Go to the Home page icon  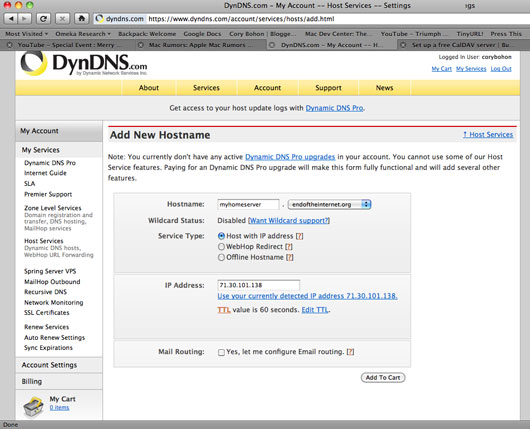point(81,19)
